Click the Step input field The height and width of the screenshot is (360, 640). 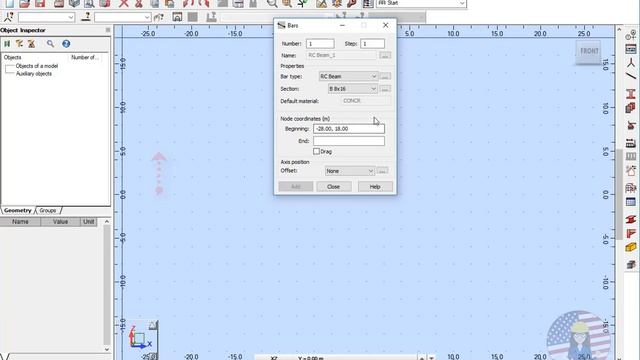(x=372, y=44)
